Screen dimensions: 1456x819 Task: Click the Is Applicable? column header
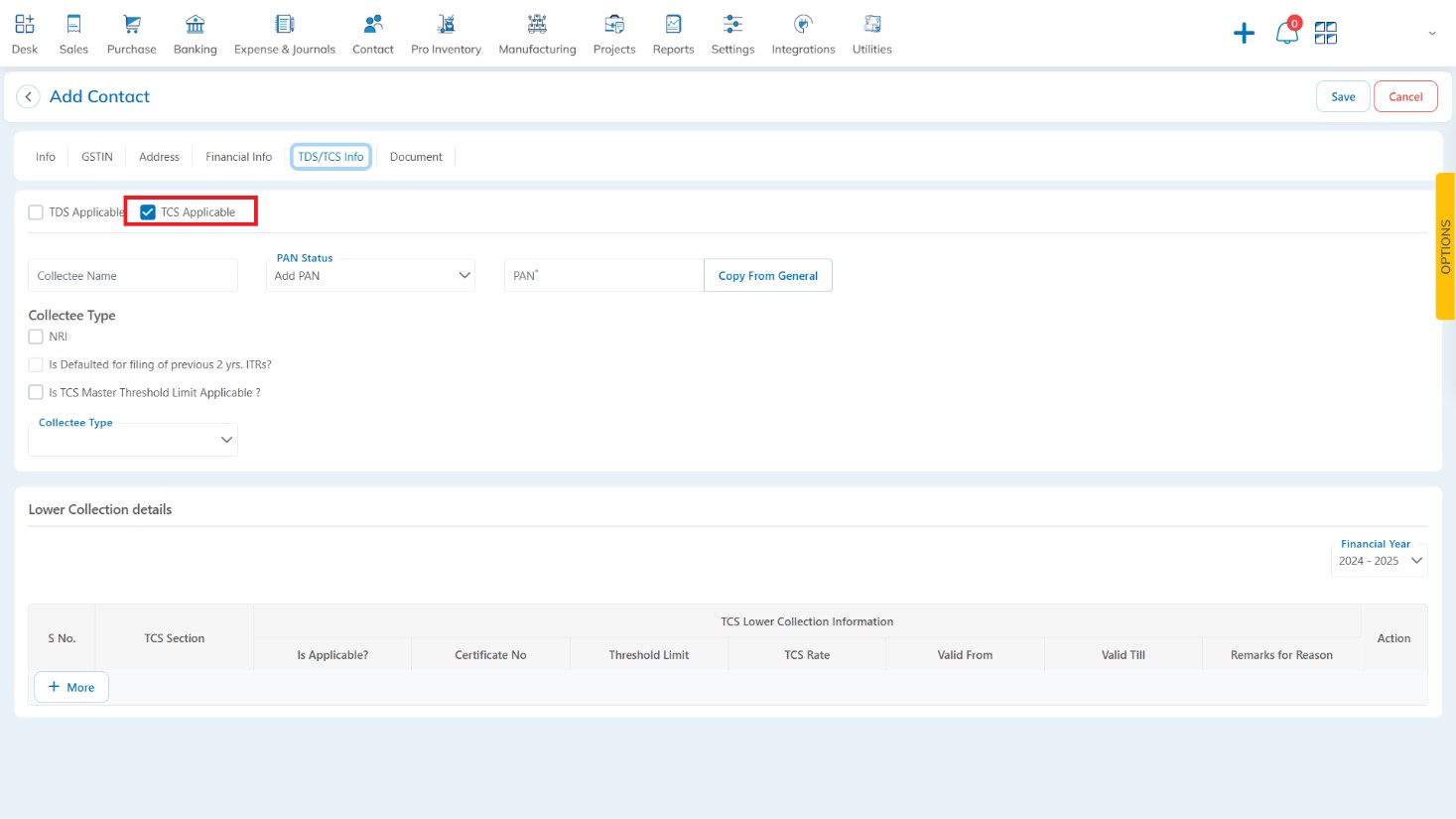coord(332,655)
